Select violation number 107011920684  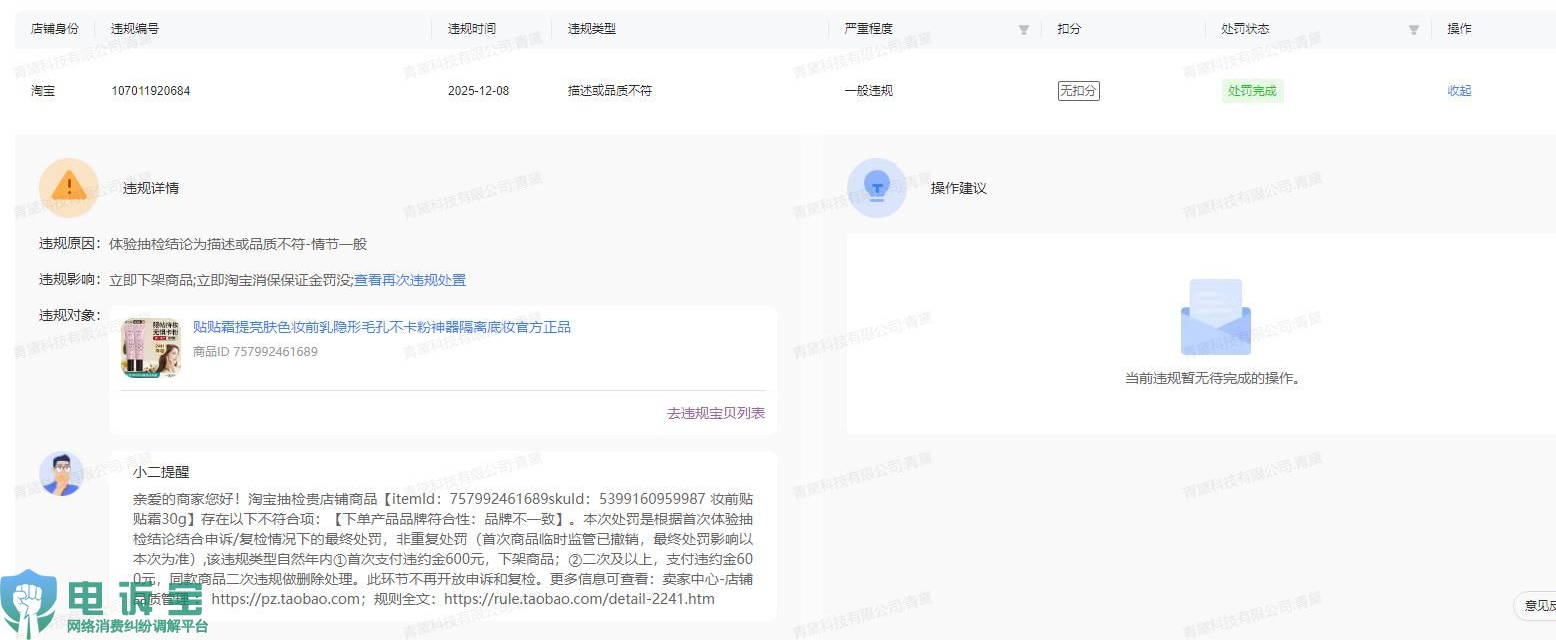pyautogui.click(x=150, y=91)
